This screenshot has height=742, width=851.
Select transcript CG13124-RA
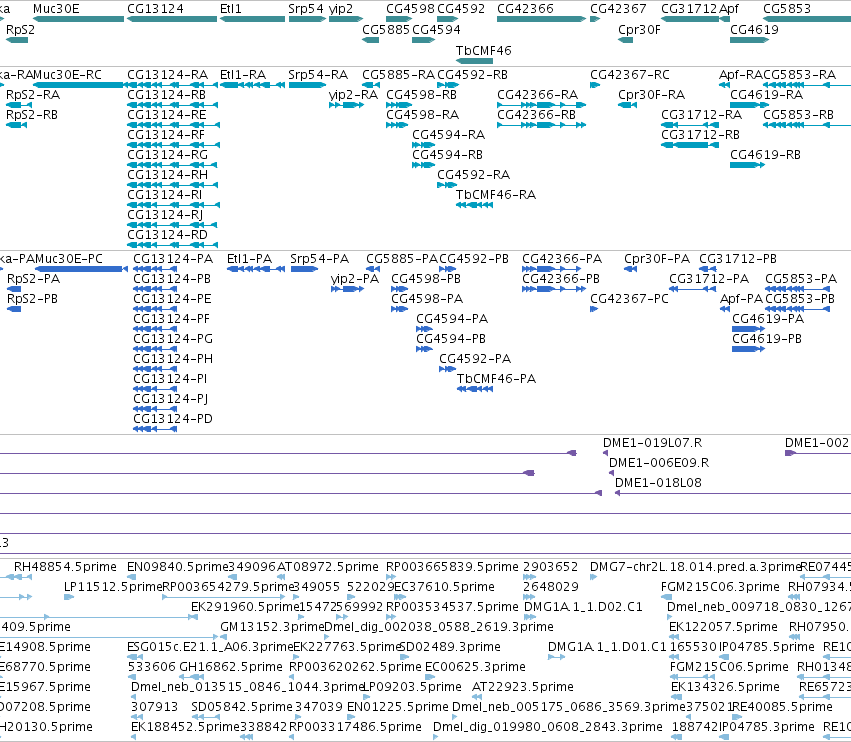click(167, 74)
